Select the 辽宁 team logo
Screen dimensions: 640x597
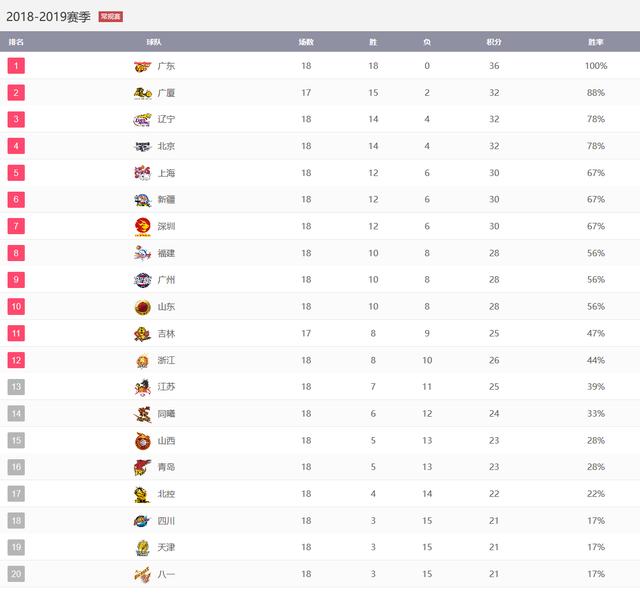[x=142, y=120]
